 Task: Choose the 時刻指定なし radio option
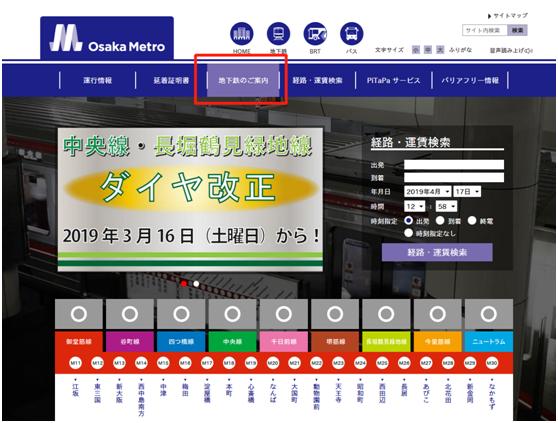click(x=409, y=233)
